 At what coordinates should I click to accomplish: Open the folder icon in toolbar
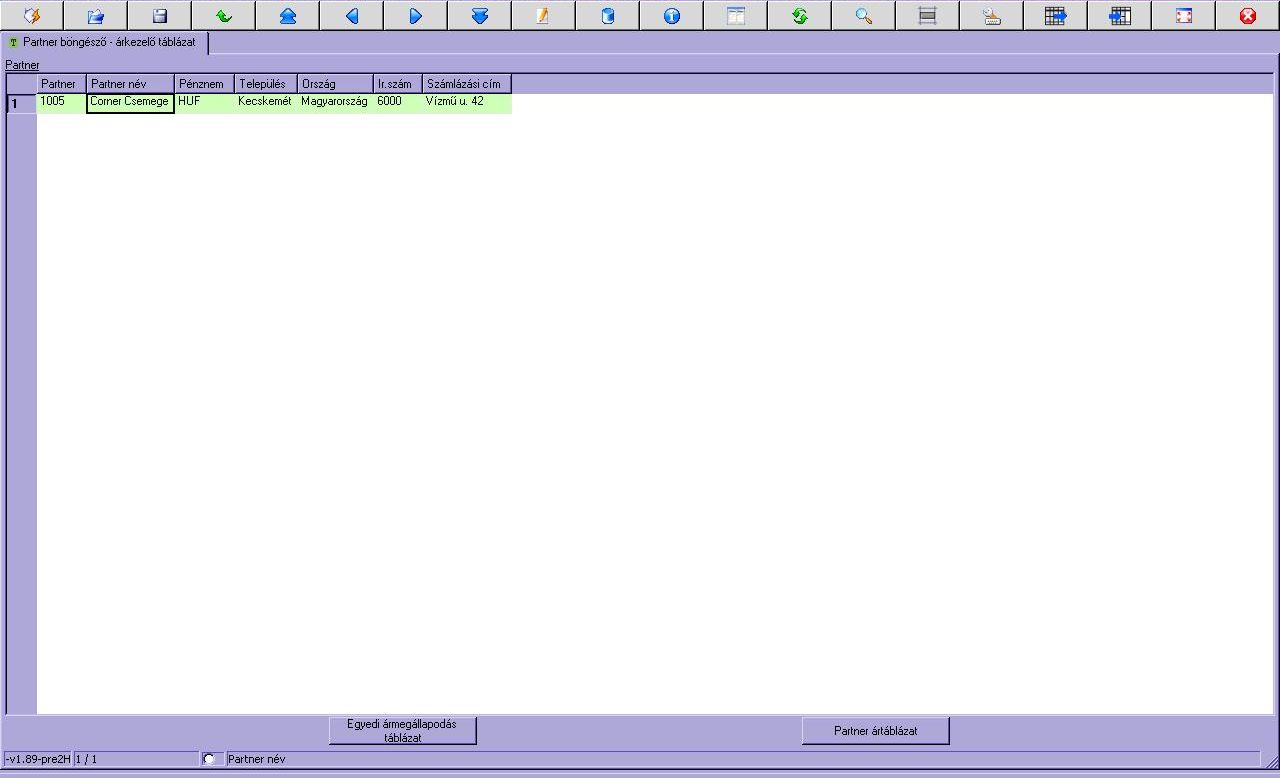coord(96,16)
